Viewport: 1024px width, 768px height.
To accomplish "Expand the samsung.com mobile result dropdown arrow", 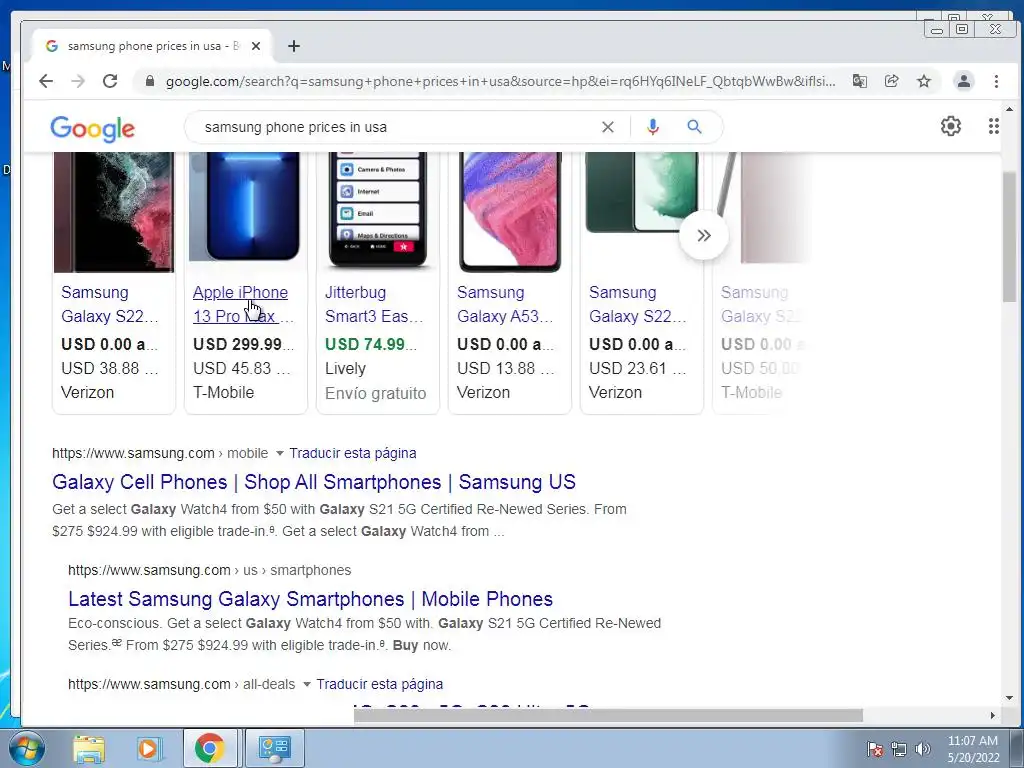I will pyautogui.click(x=280, y=453).
